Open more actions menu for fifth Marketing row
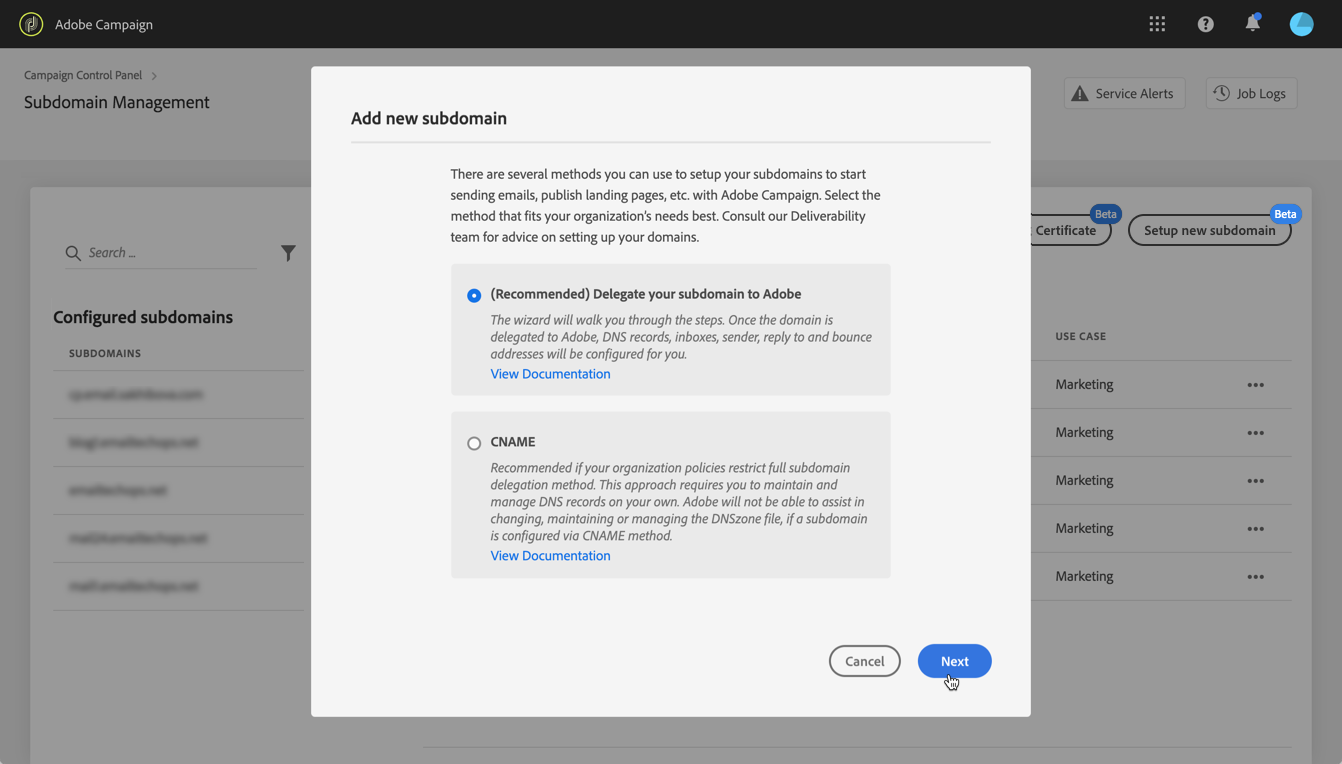 coord(1255,577)
